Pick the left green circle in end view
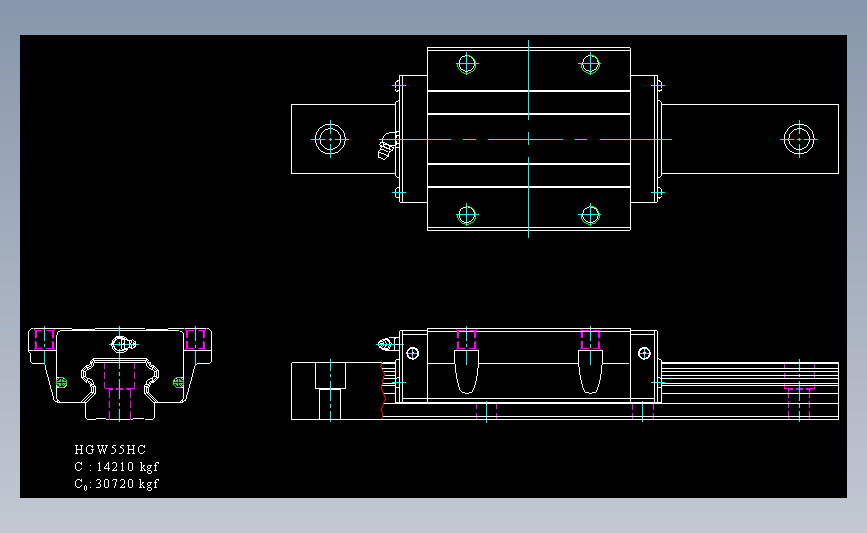Image resolution: width=867 pixels, height=533 pixels. tap(61, 382)
